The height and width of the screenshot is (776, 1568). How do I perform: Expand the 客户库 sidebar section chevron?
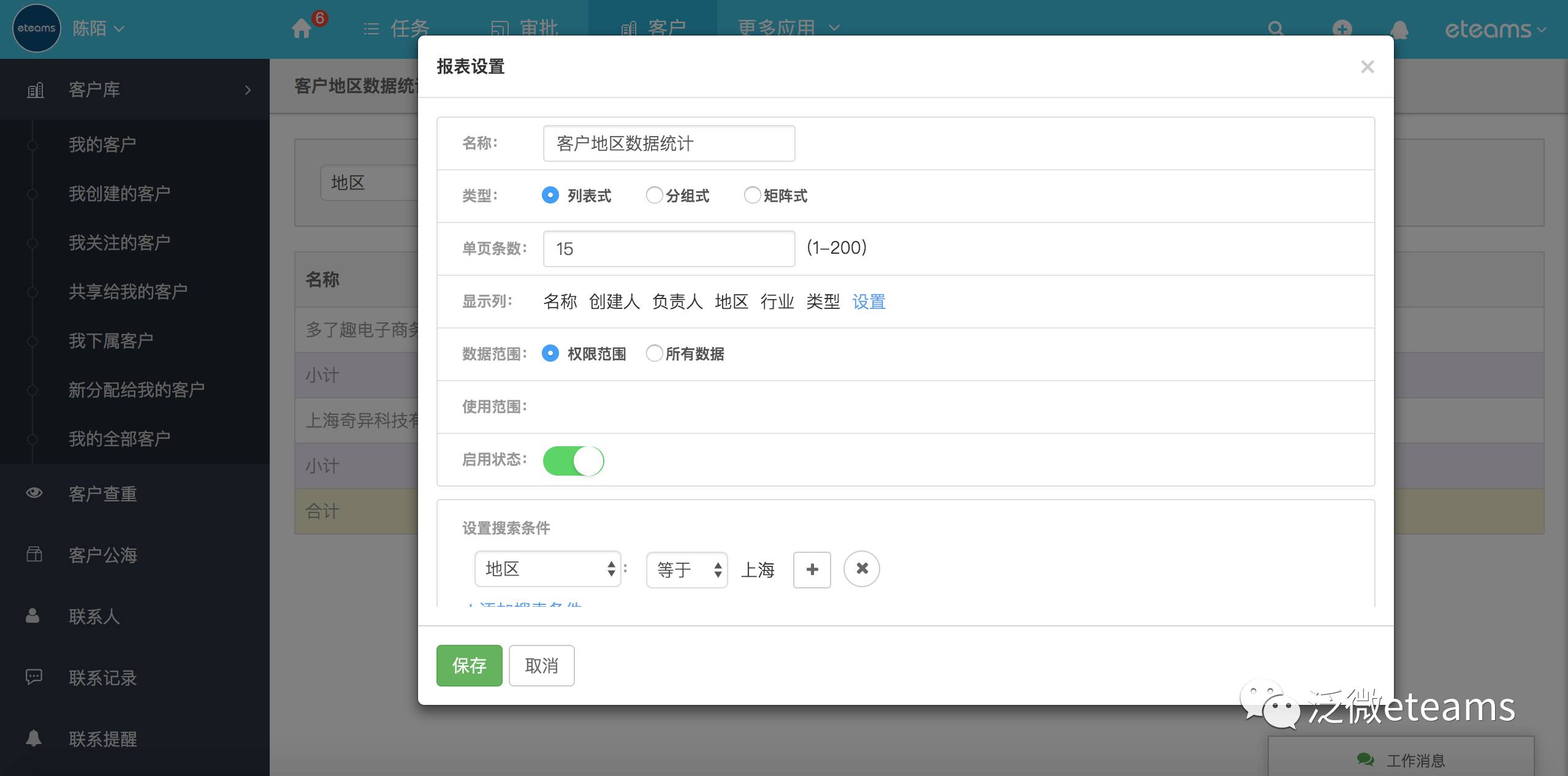click(x=248, y=90)
